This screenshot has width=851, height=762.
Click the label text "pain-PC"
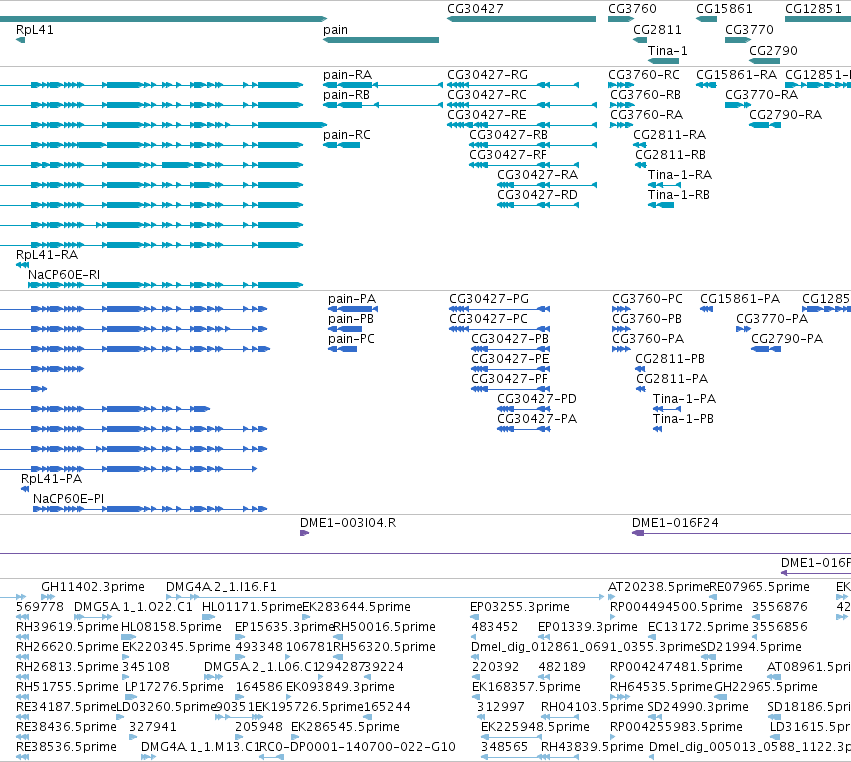click(351, 339)
